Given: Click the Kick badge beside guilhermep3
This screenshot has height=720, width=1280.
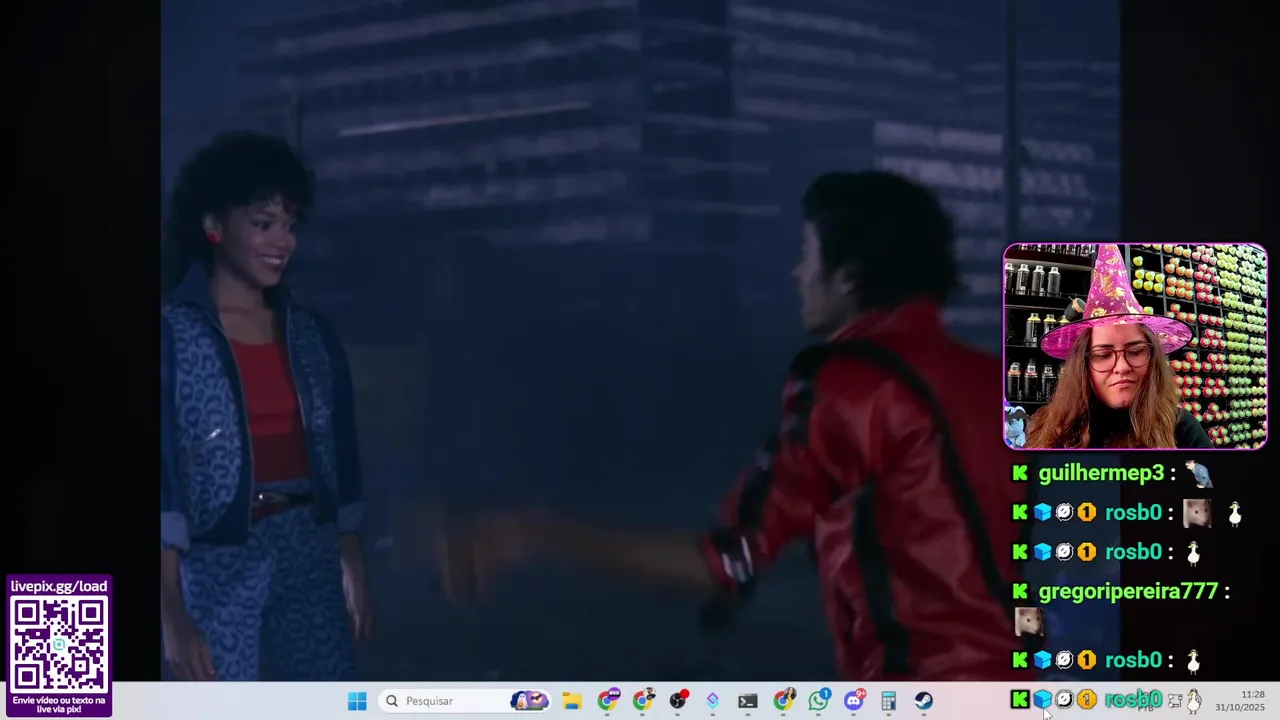Looking at the screenshot, I should pyautogui.click(x=1020, y=473).
